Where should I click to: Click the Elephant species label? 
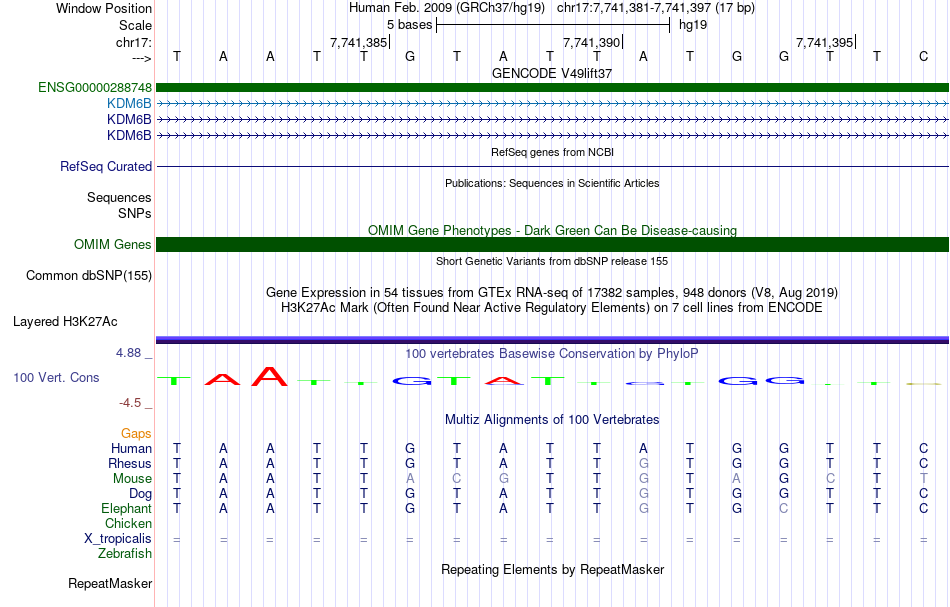(127, 509)
